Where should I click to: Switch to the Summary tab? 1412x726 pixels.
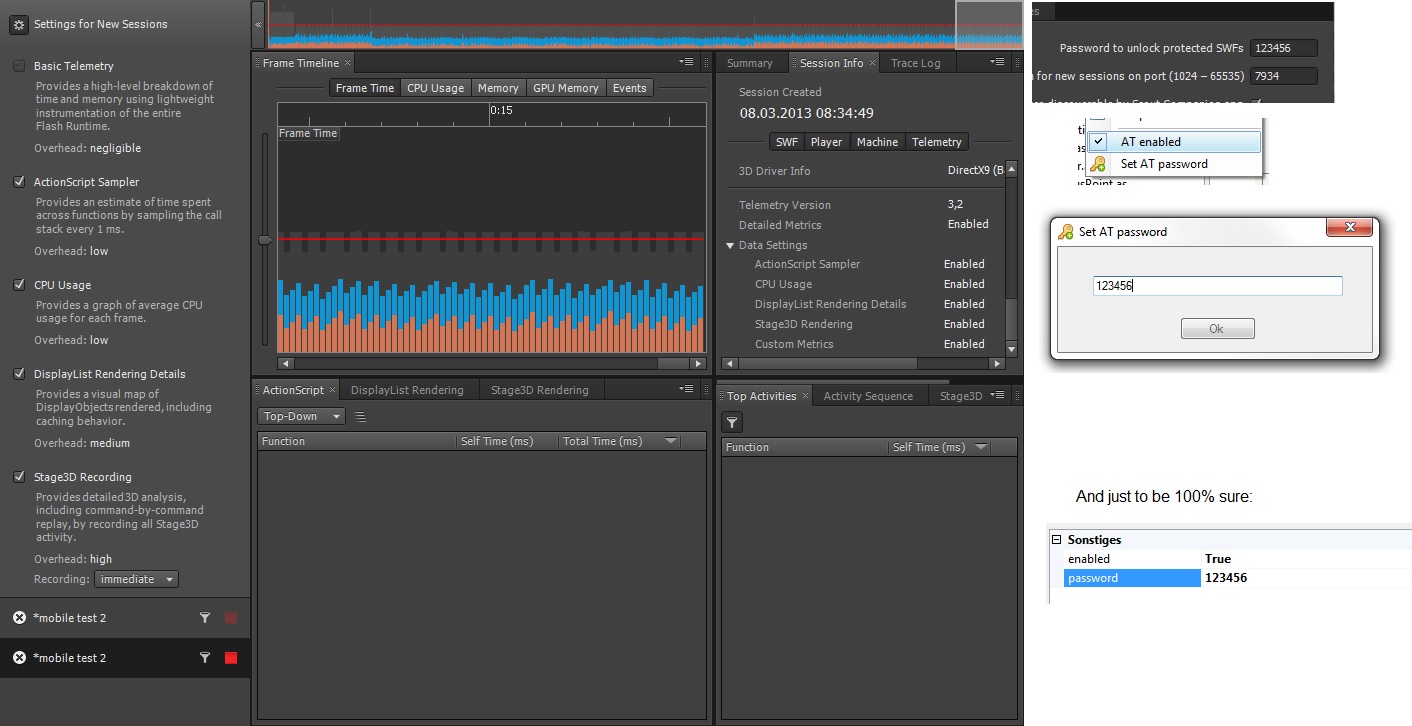750,63
